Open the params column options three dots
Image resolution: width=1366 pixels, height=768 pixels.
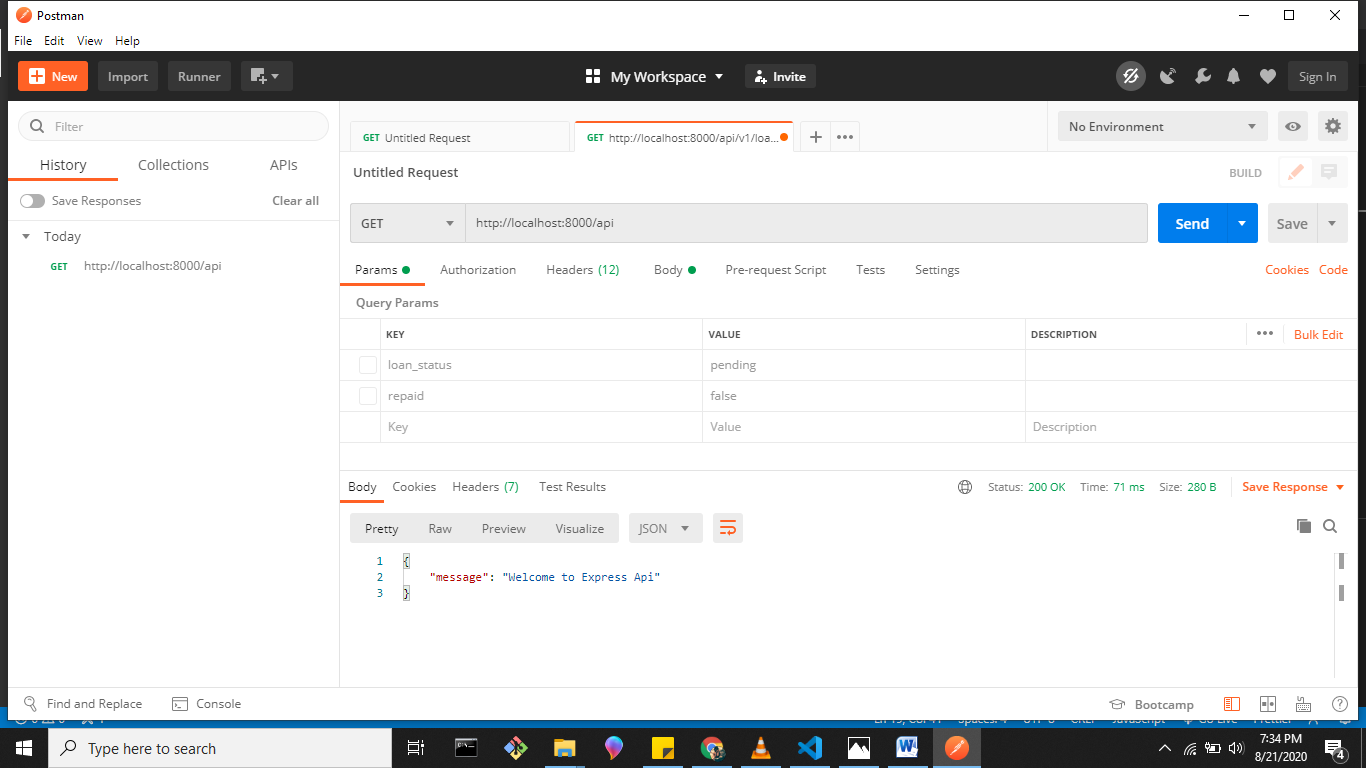click(x=1264, y=334)
